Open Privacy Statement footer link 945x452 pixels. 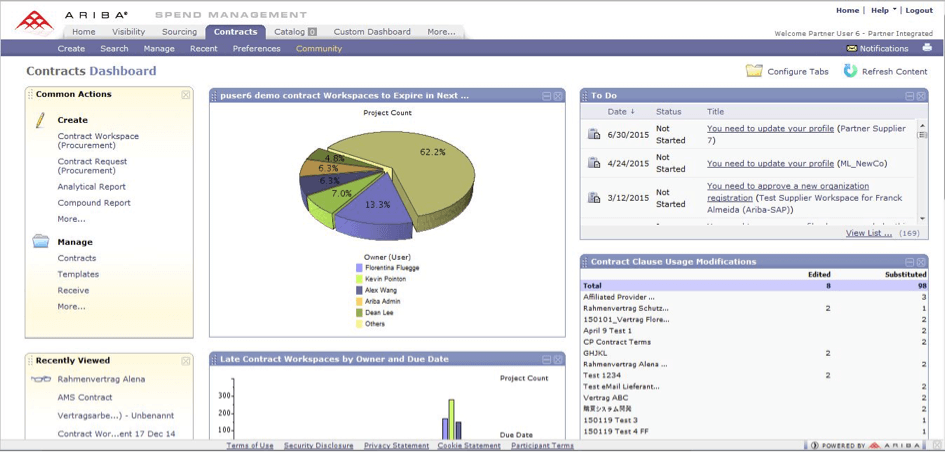coord(397,446)
